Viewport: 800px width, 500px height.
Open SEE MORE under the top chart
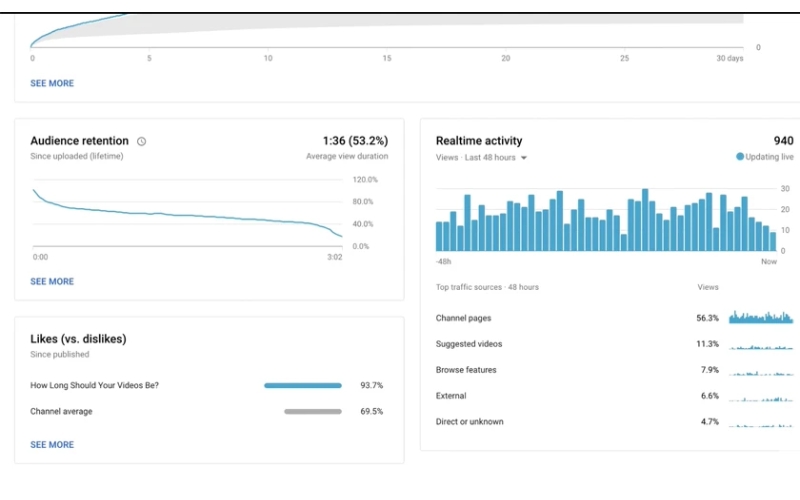52,84
